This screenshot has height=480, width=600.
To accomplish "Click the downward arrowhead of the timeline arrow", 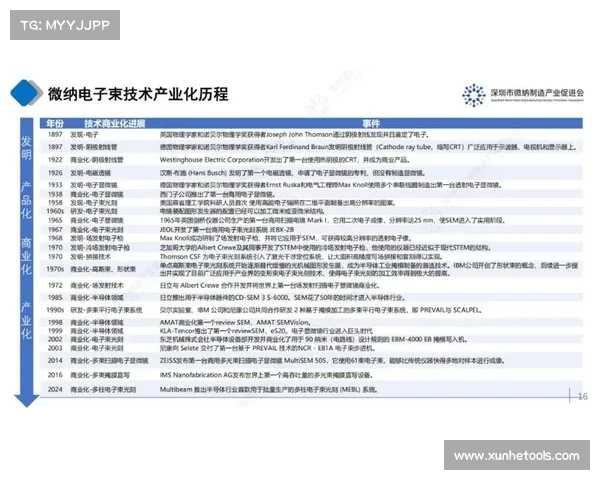I will tap(26, 401).
